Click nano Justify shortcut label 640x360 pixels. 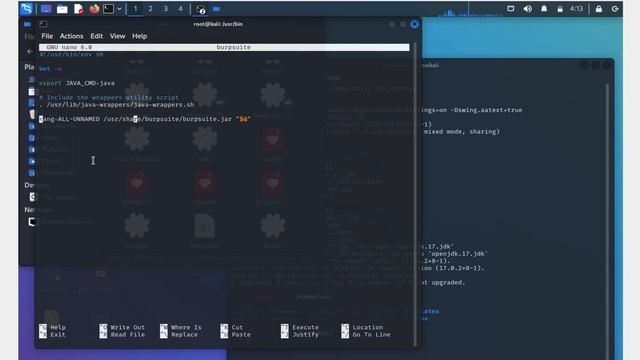click(305, 335)
